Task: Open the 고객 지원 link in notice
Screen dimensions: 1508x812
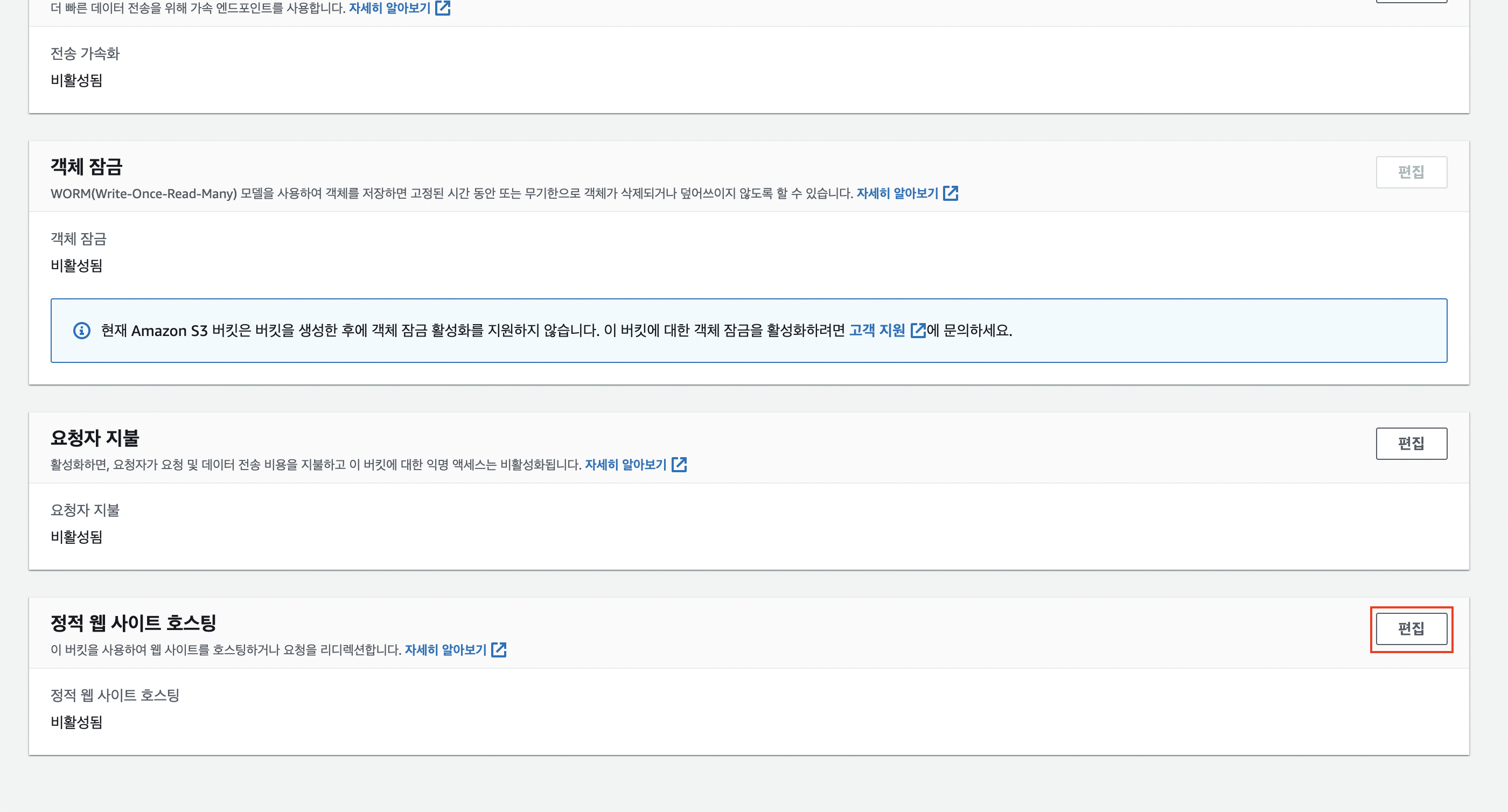Action: coord(877,330)
